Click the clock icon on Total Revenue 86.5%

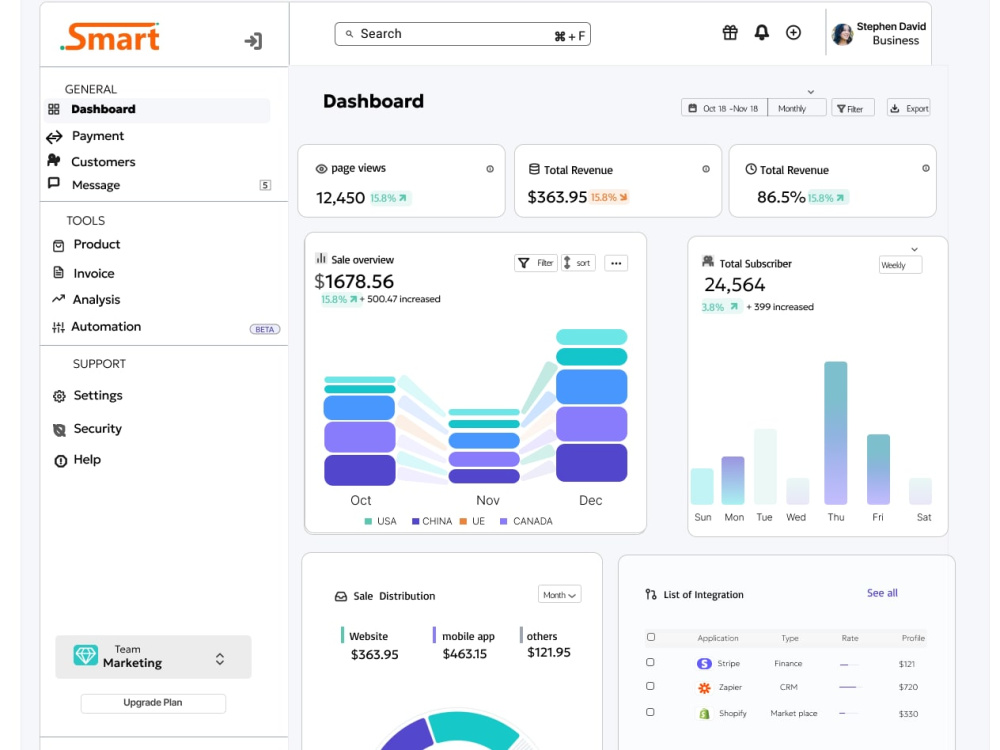coord(751,169)
